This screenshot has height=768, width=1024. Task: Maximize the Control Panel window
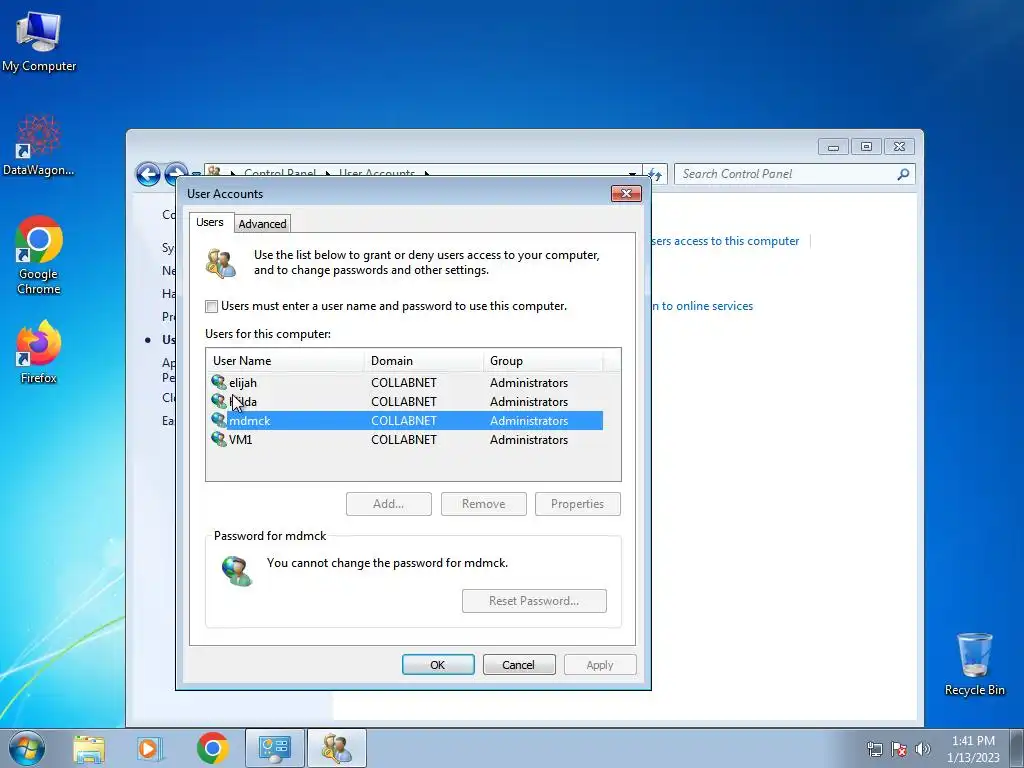(866, 147)
